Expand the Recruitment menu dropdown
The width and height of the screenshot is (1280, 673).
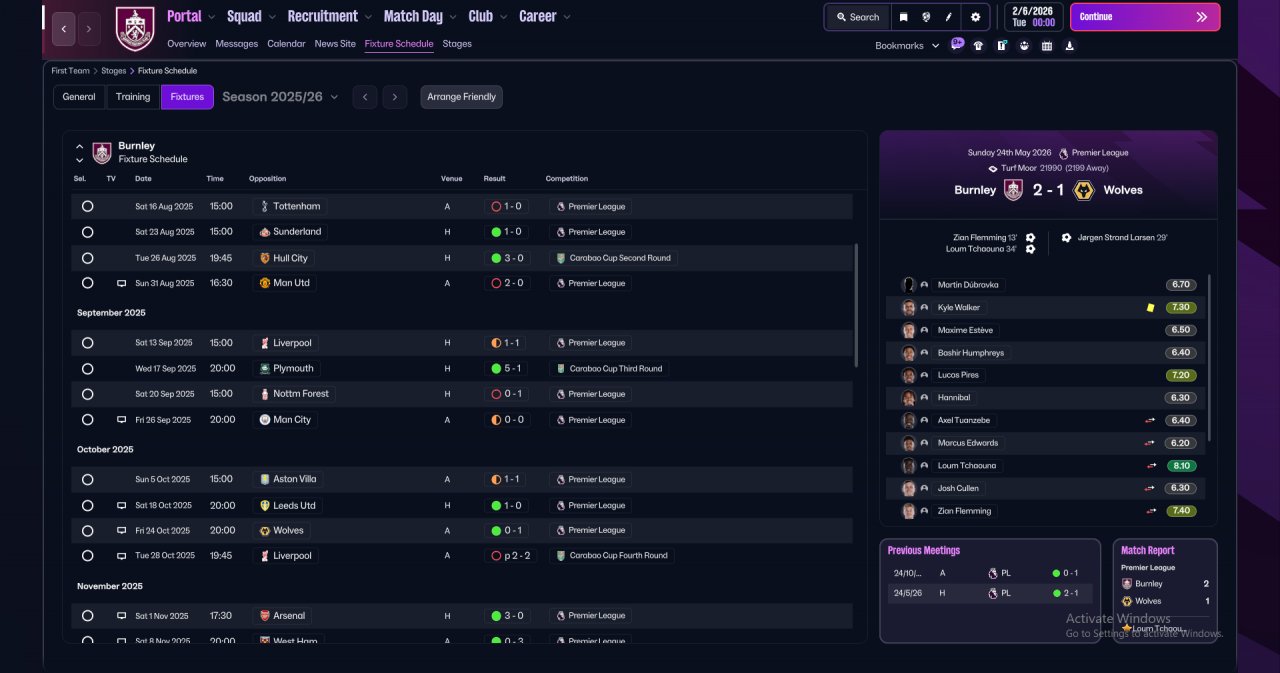370,17
